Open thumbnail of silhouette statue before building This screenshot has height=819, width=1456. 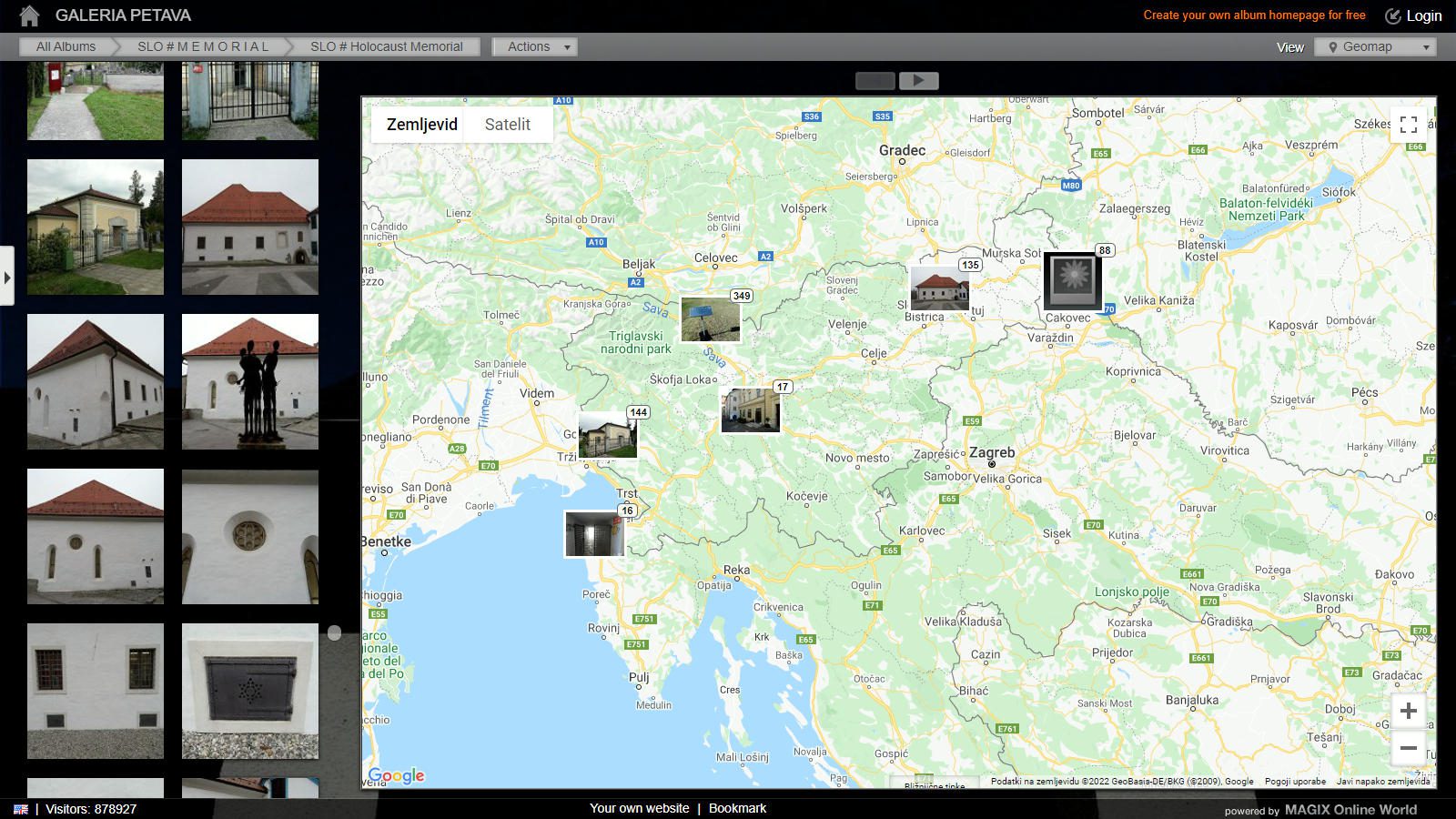[250, 382]
